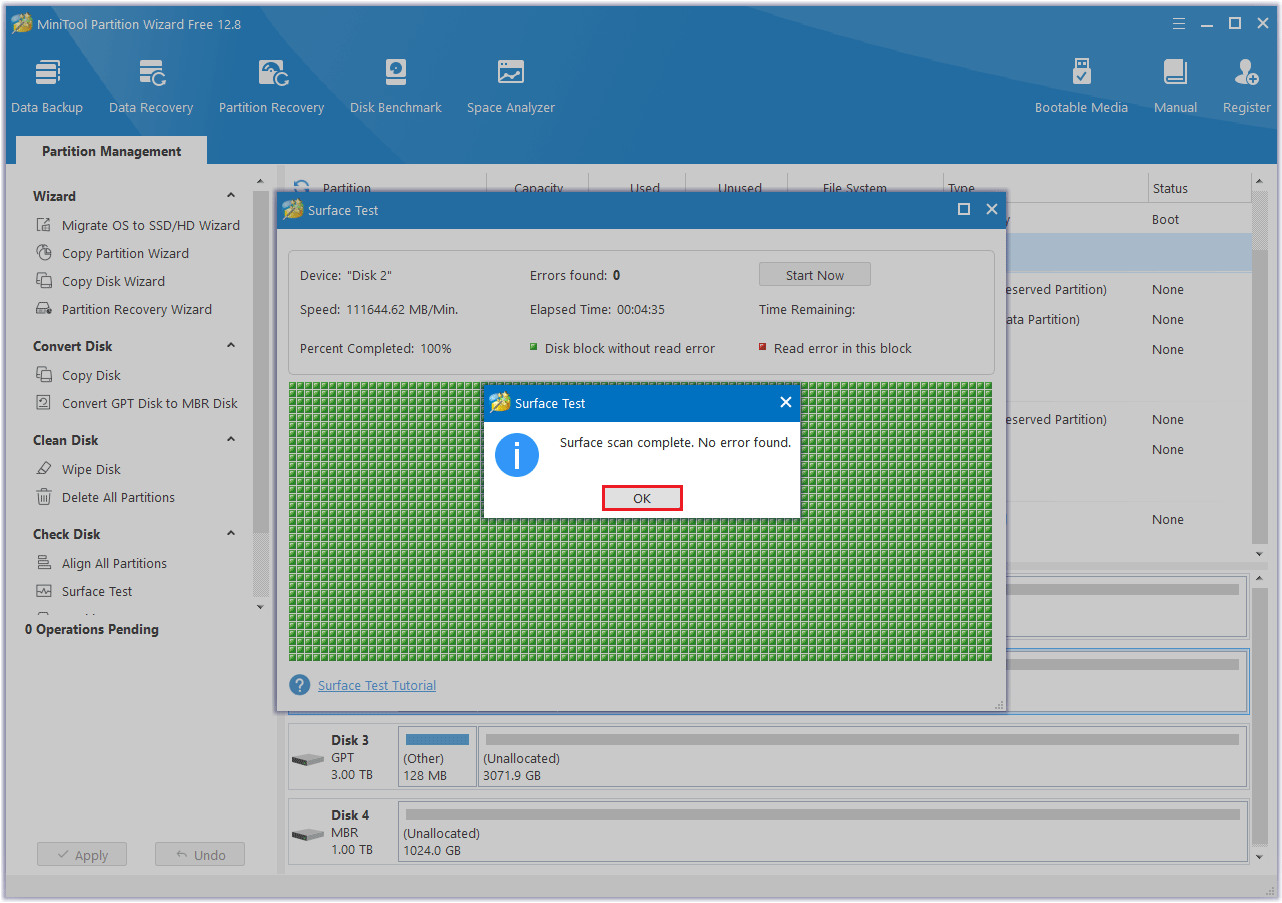The width and height of the screenshot is (1282, 903).
Task: Select Convert GPT Disk to MBR Disk
Action: click(150, 403)
